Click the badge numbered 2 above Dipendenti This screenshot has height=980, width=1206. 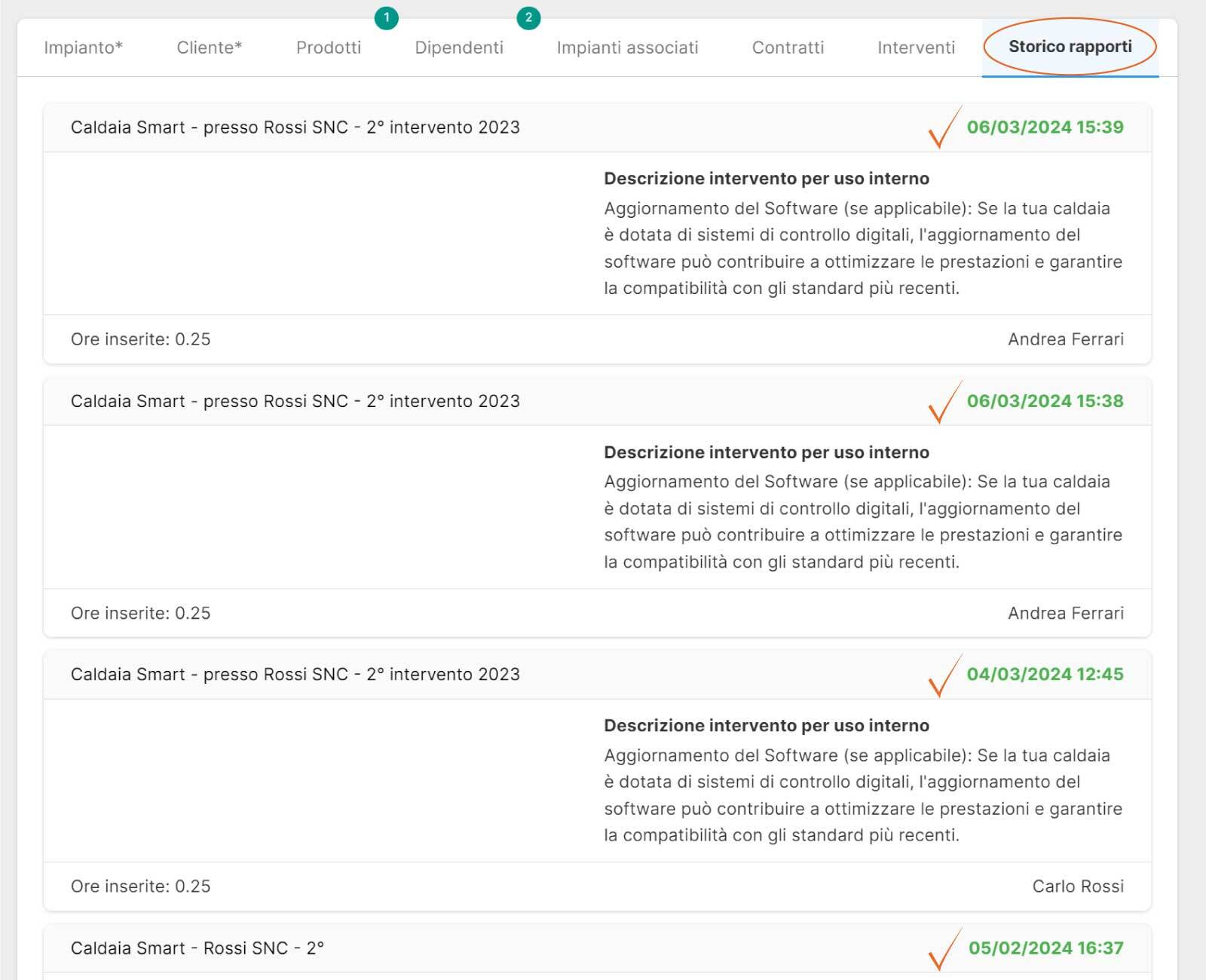[x=528, y=17]
